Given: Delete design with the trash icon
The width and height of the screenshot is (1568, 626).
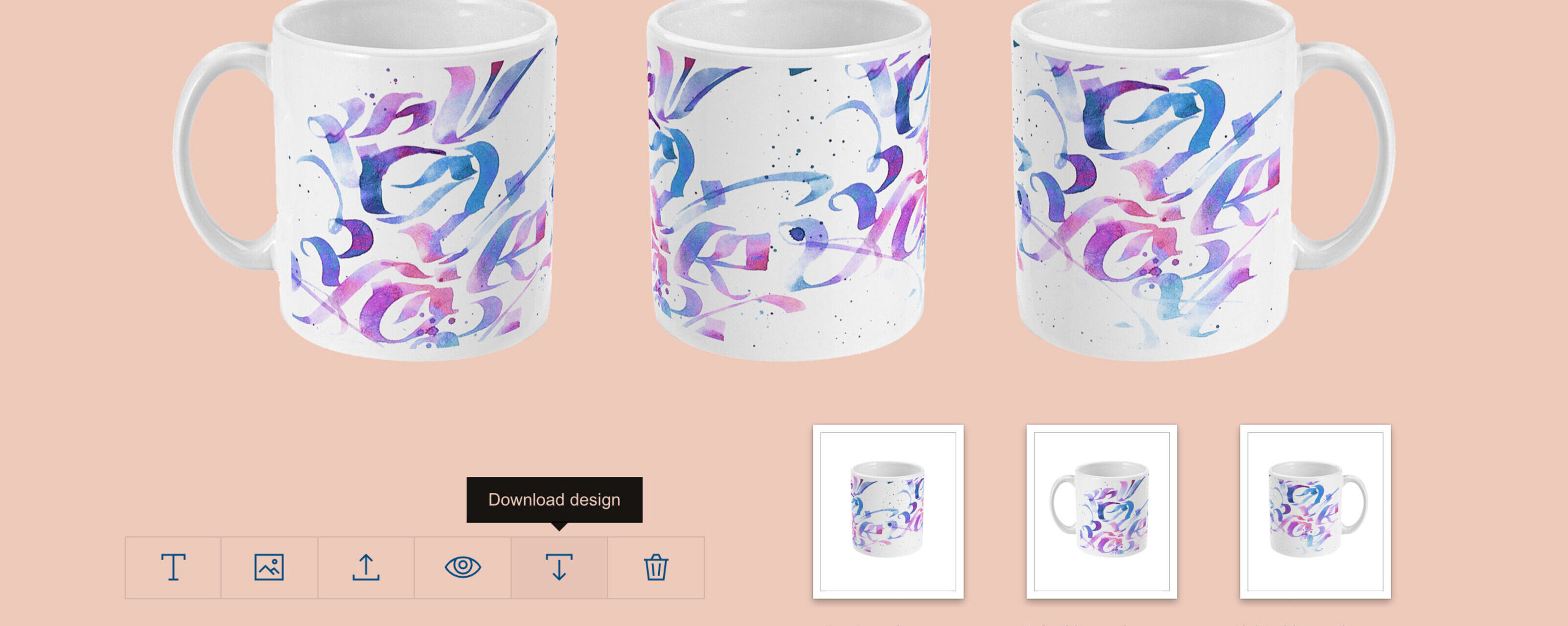Looking at the screenshot, I should [656, 567].
